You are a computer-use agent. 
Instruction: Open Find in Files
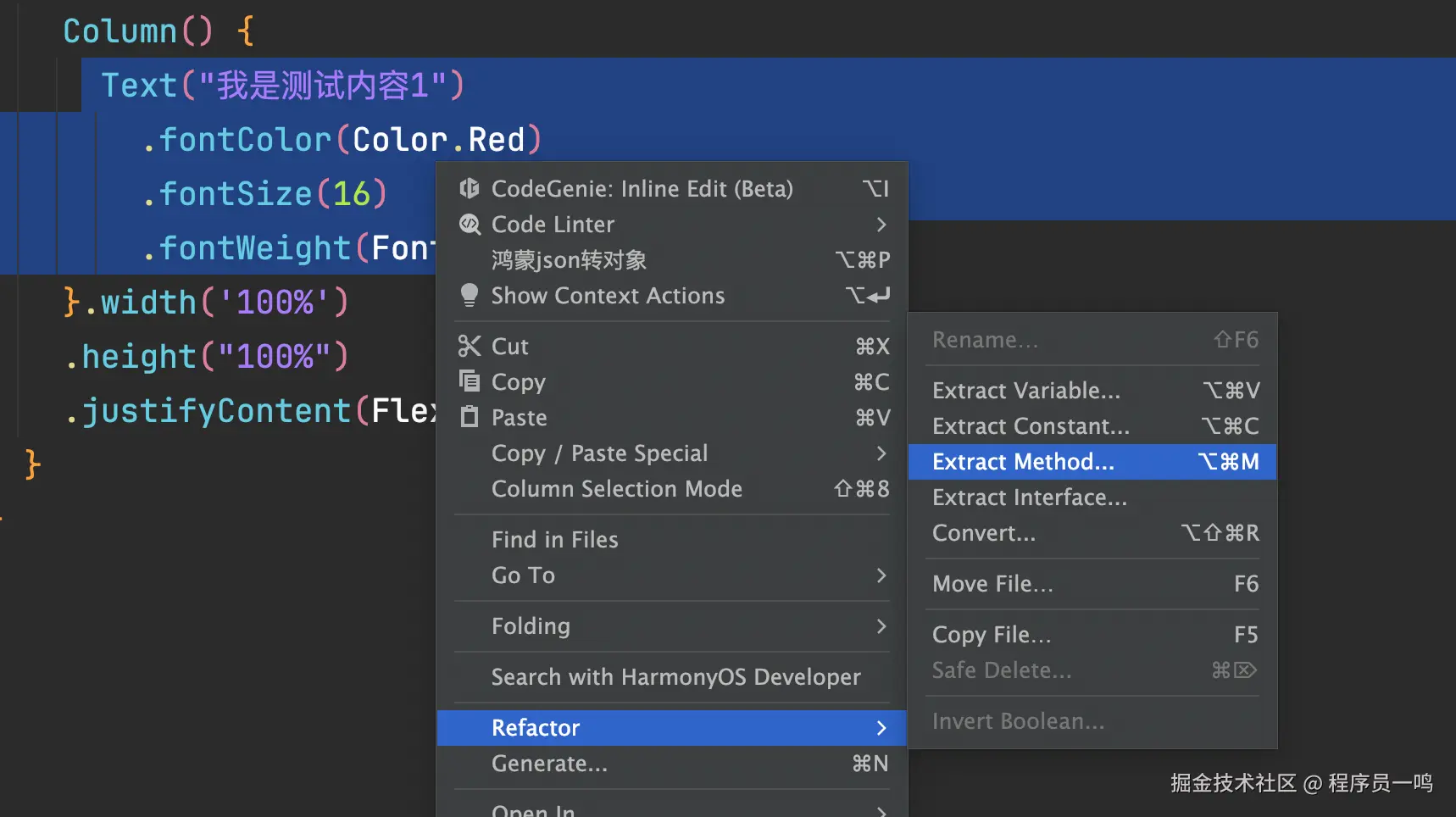pyautogui.click(x=555, y=540)
